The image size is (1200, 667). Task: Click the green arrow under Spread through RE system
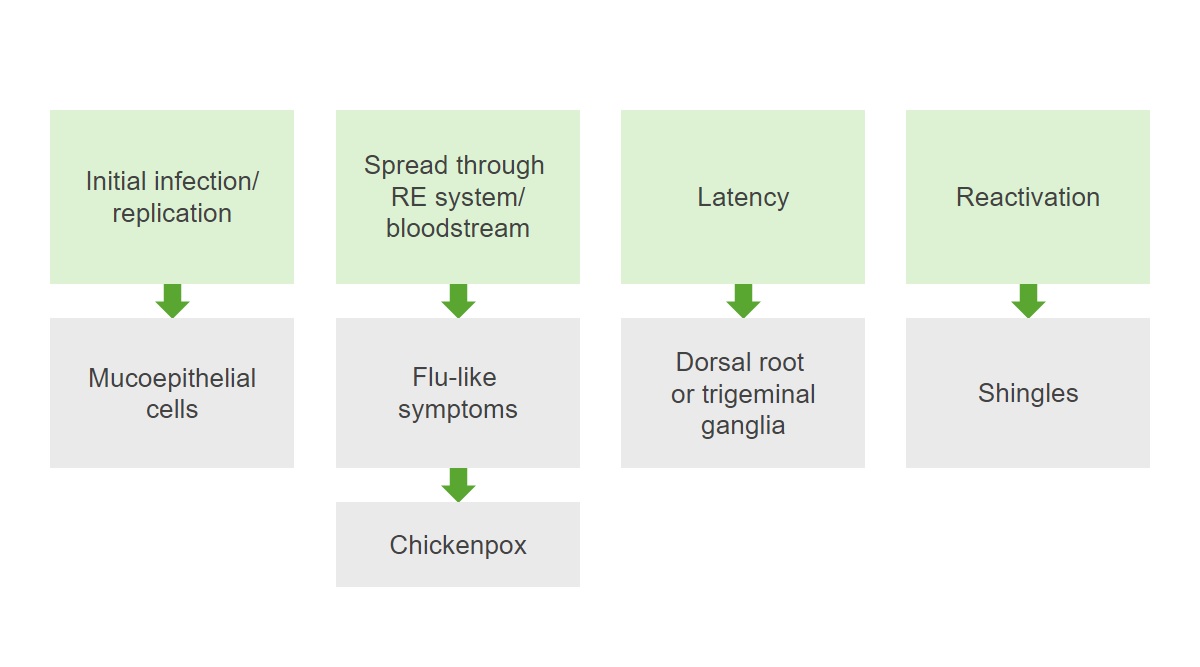tap(458, 301)
